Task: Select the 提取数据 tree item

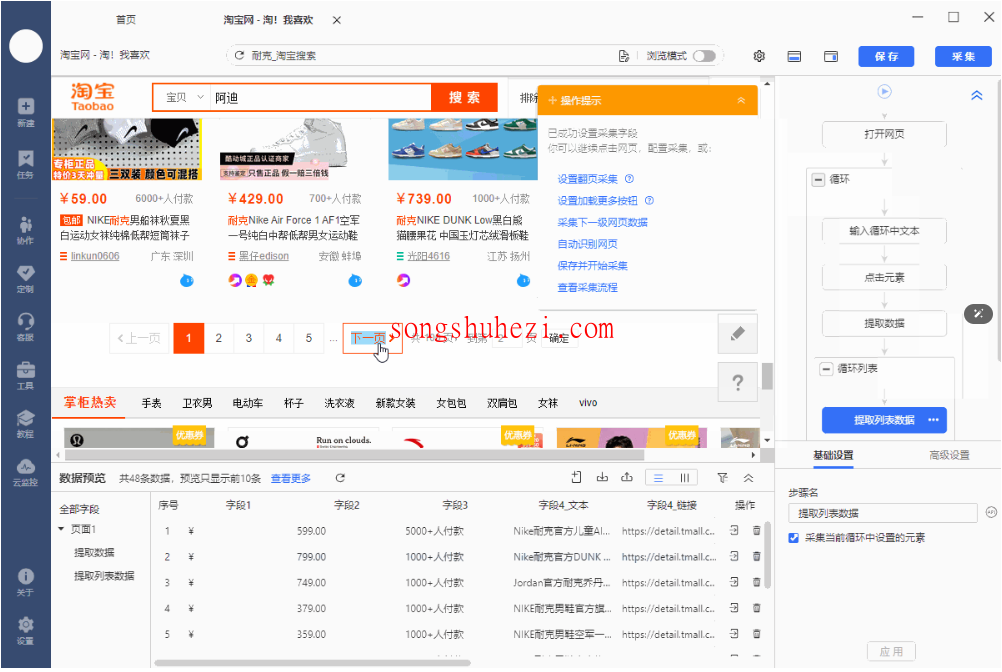Action: coord(94,553)
